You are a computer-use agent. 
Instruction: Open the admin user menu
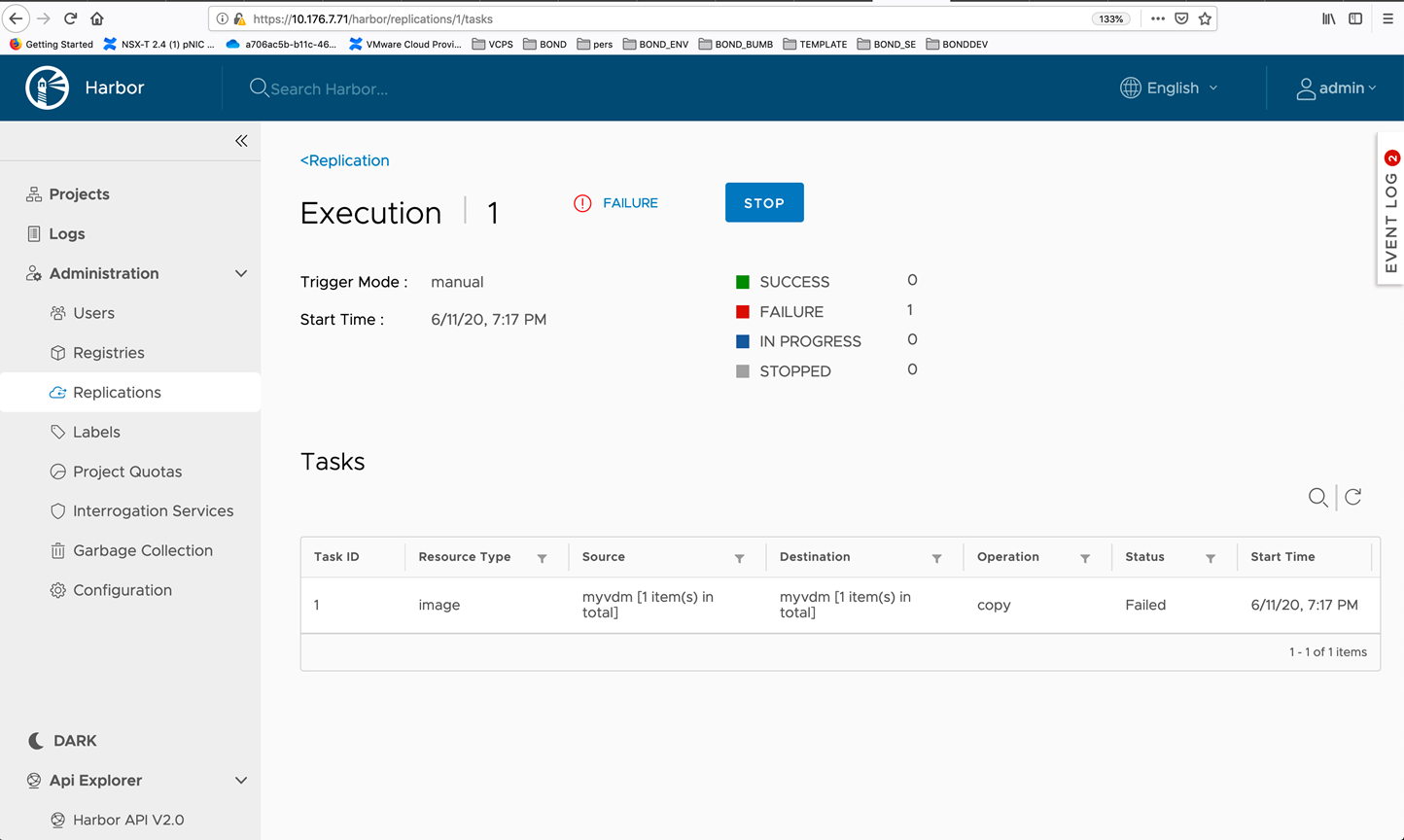click(1337, 88)
